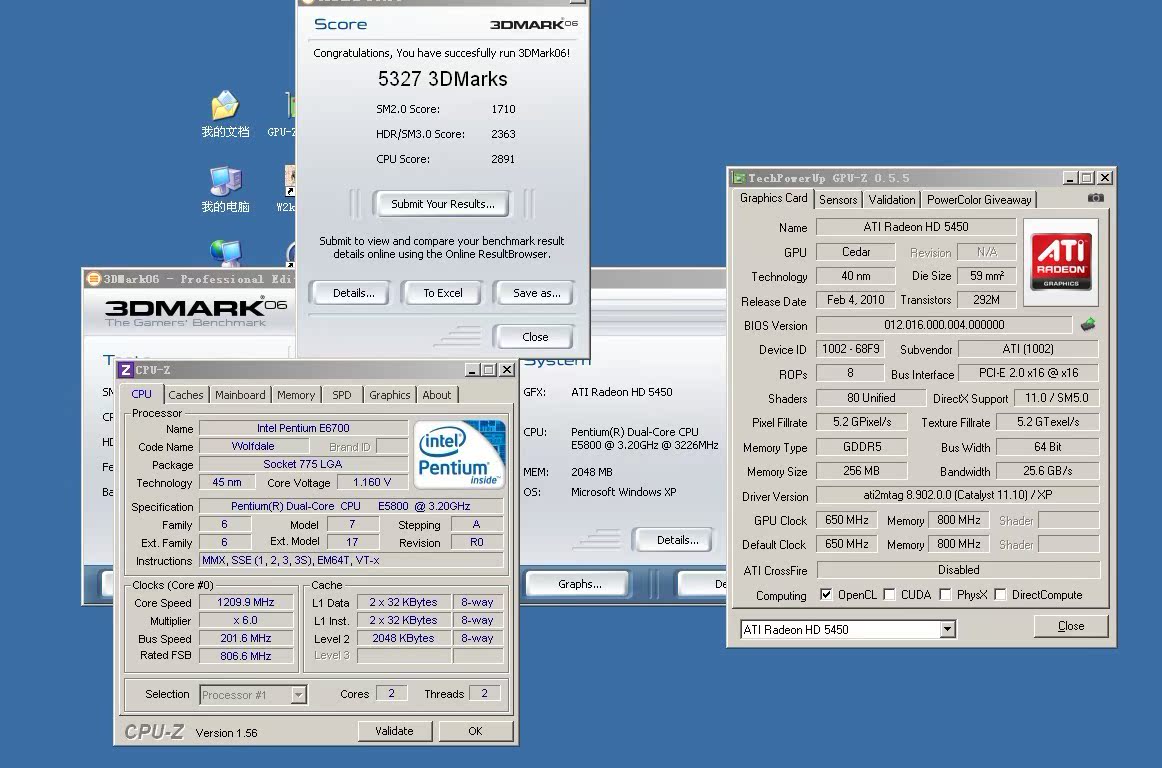Open the Processor #1 selection dropdown

298,695
